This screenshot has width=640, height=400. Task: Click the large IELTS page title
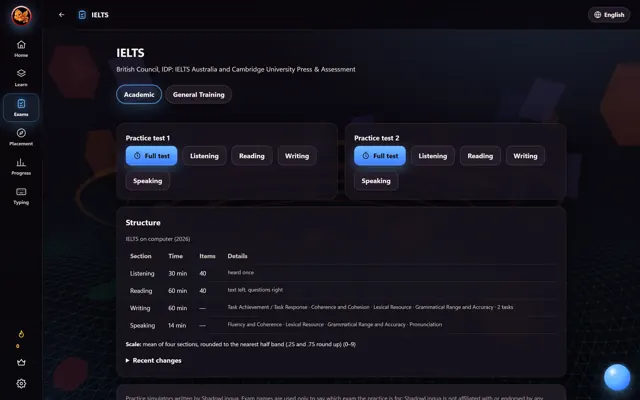pyautogui.click(x=130, y=53)
